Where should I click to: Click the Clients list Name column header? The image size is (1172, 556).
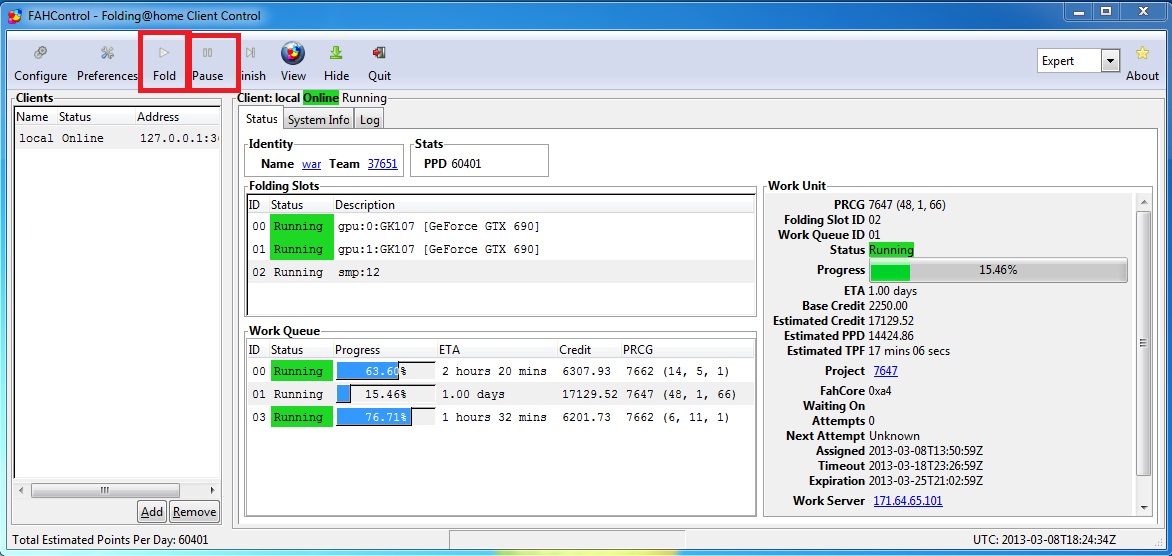36,117
